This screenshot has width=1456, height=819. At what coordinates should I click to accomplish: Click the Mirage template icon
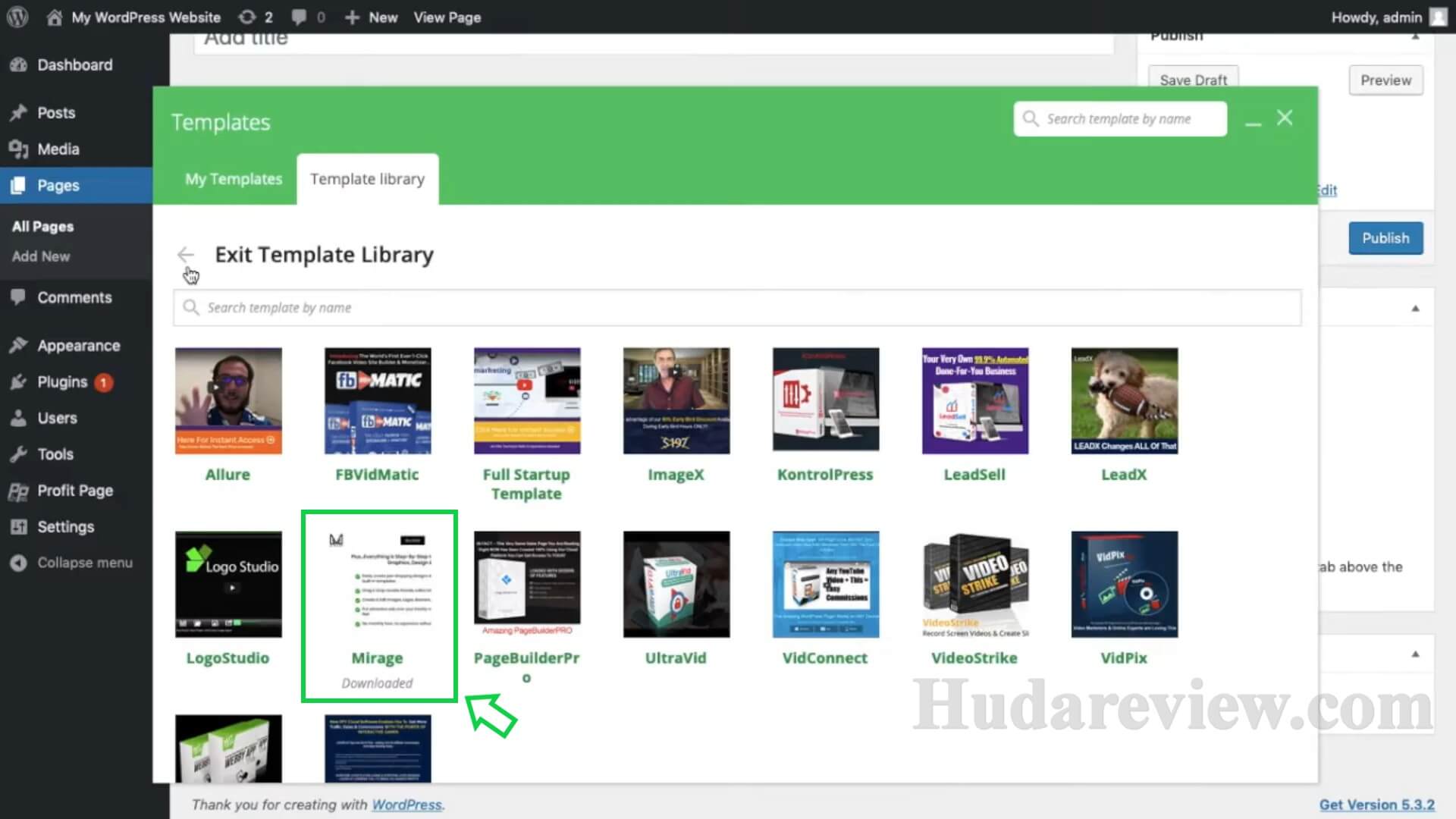(377, 583)
